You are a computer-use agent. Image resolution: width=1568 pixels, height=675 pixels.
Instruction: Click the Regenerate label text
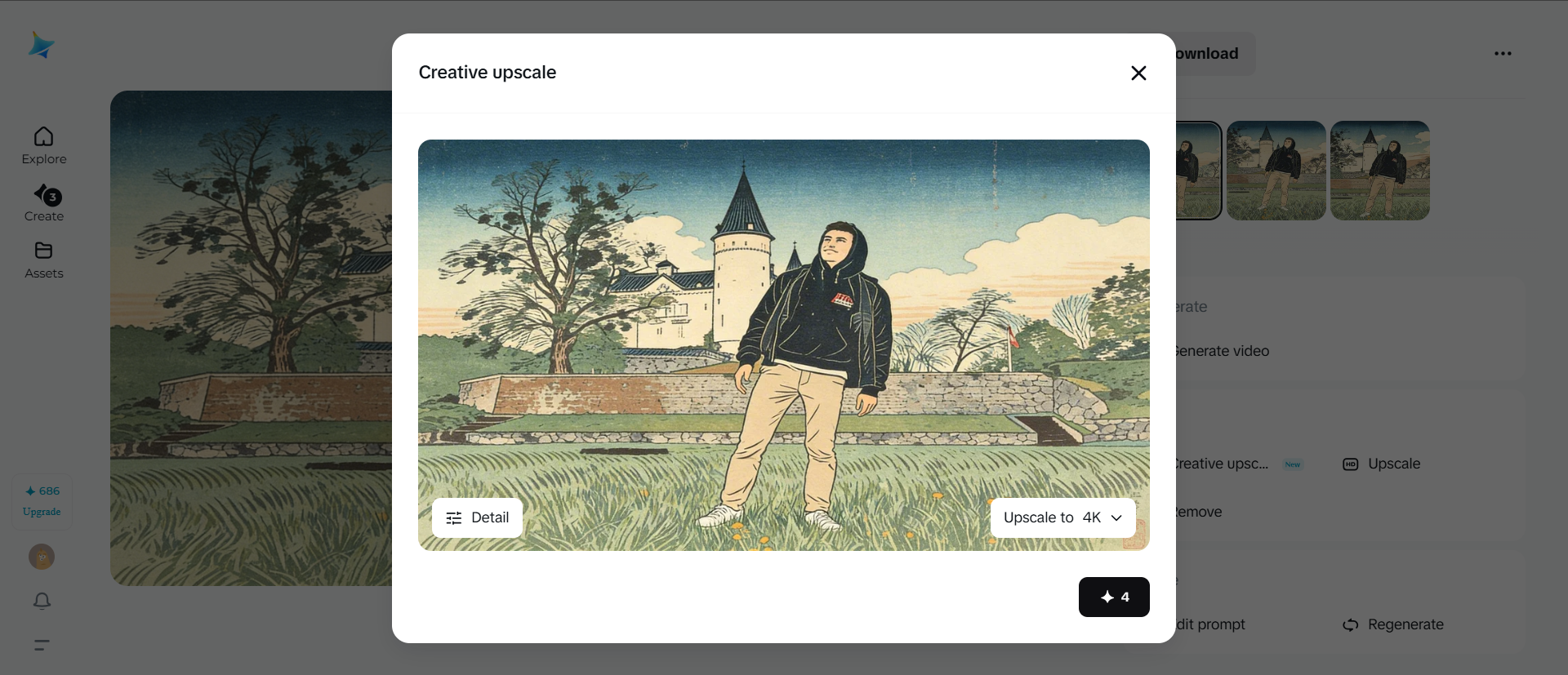(x=1405, y=624)
